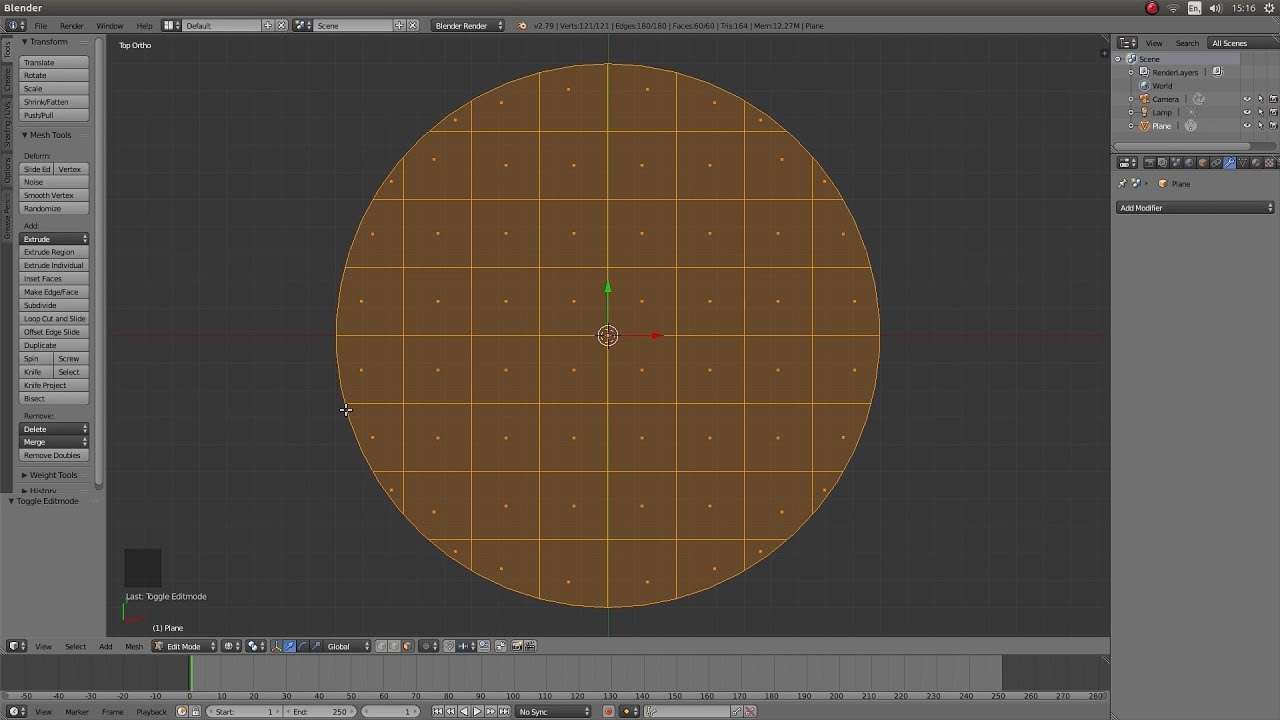
Task: Open the Mesh Data properties tab icon
Action: click(1242, 162)
